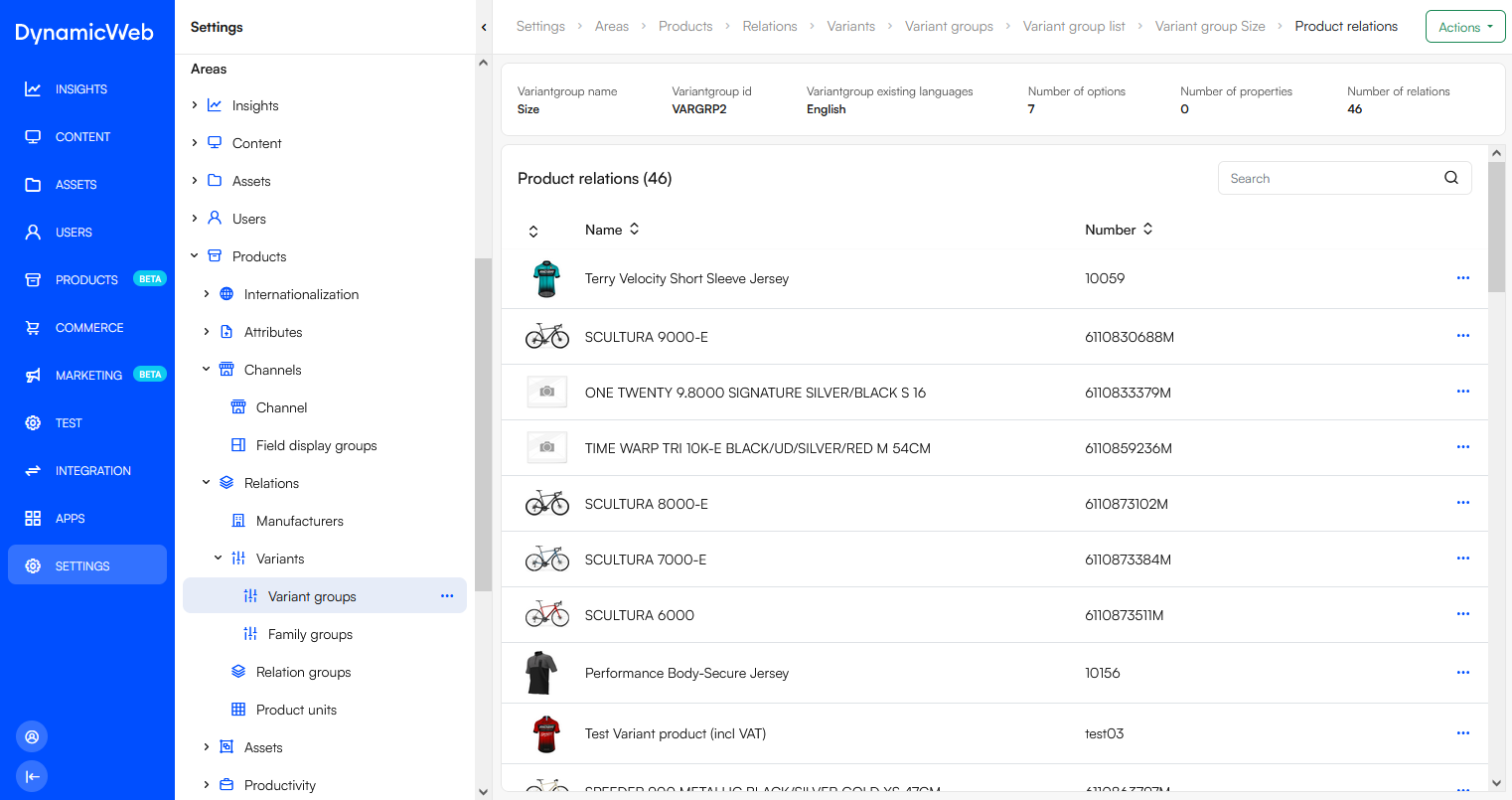Expand the Assets area tree node

click(195, 181)
